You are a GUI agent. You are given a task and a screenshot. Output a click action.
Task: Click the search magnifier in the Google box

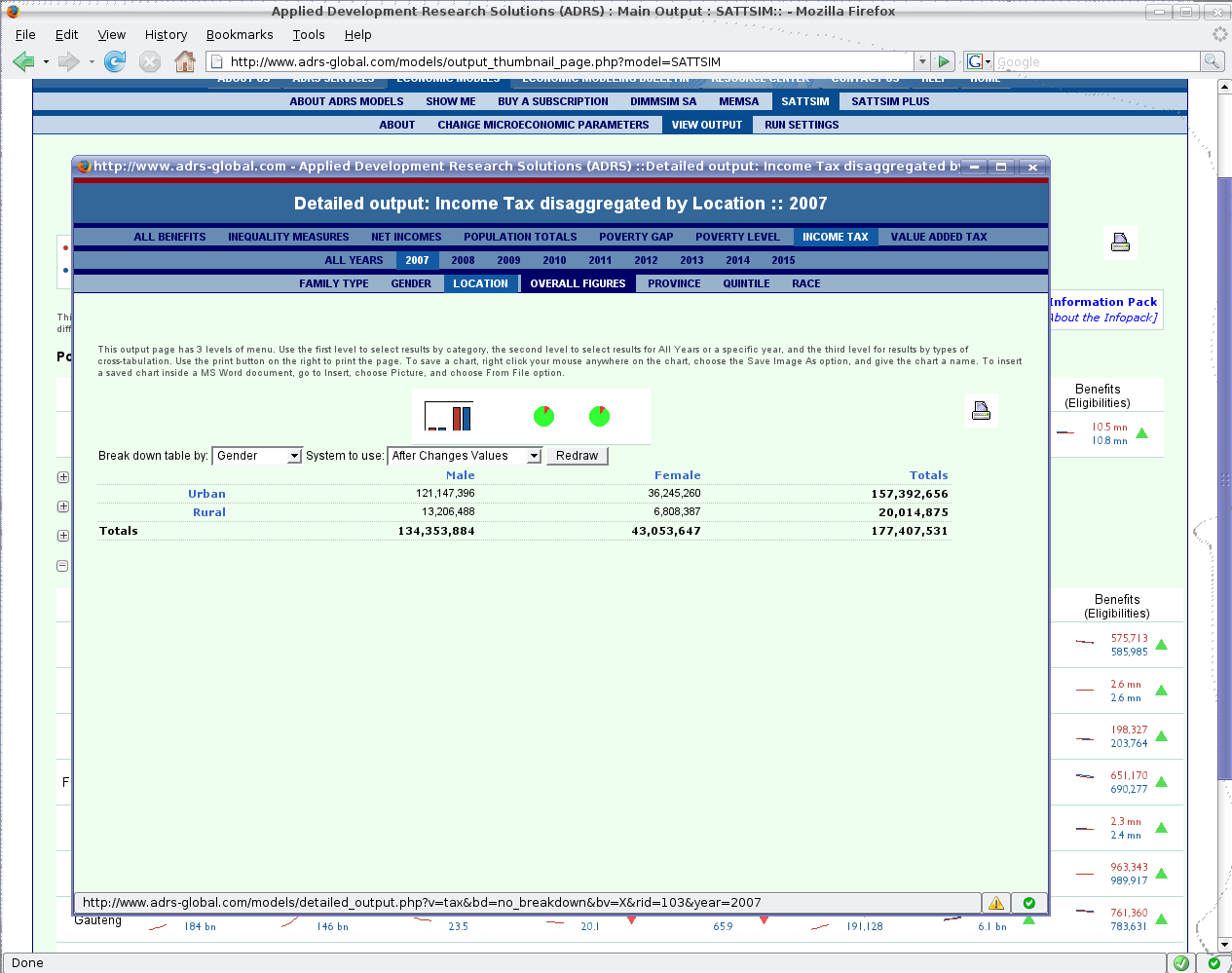coord(1211,61)
